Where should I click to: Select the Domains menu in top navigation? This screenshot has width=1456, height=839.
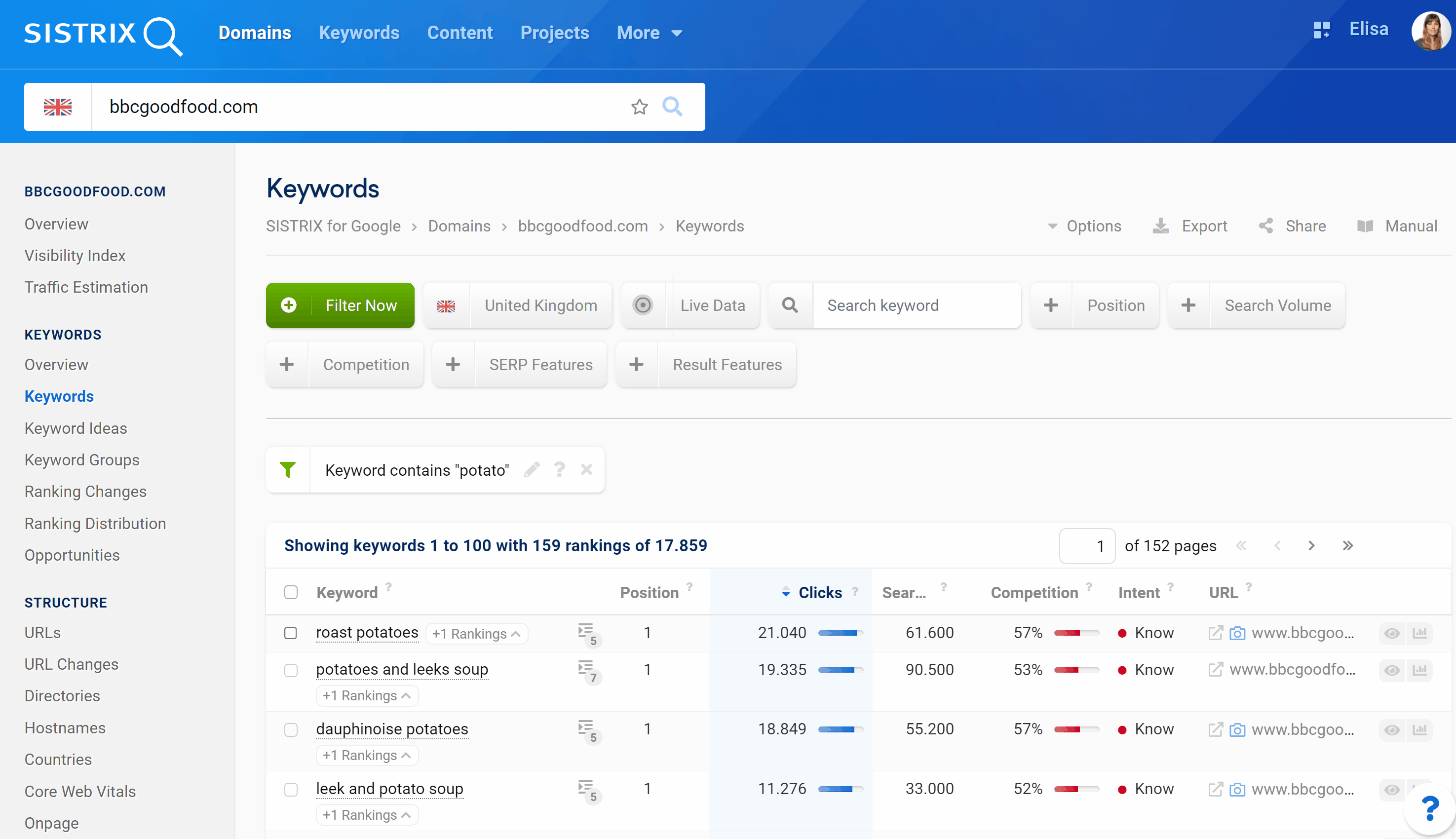pyautogui.click(x=254, y=32)
